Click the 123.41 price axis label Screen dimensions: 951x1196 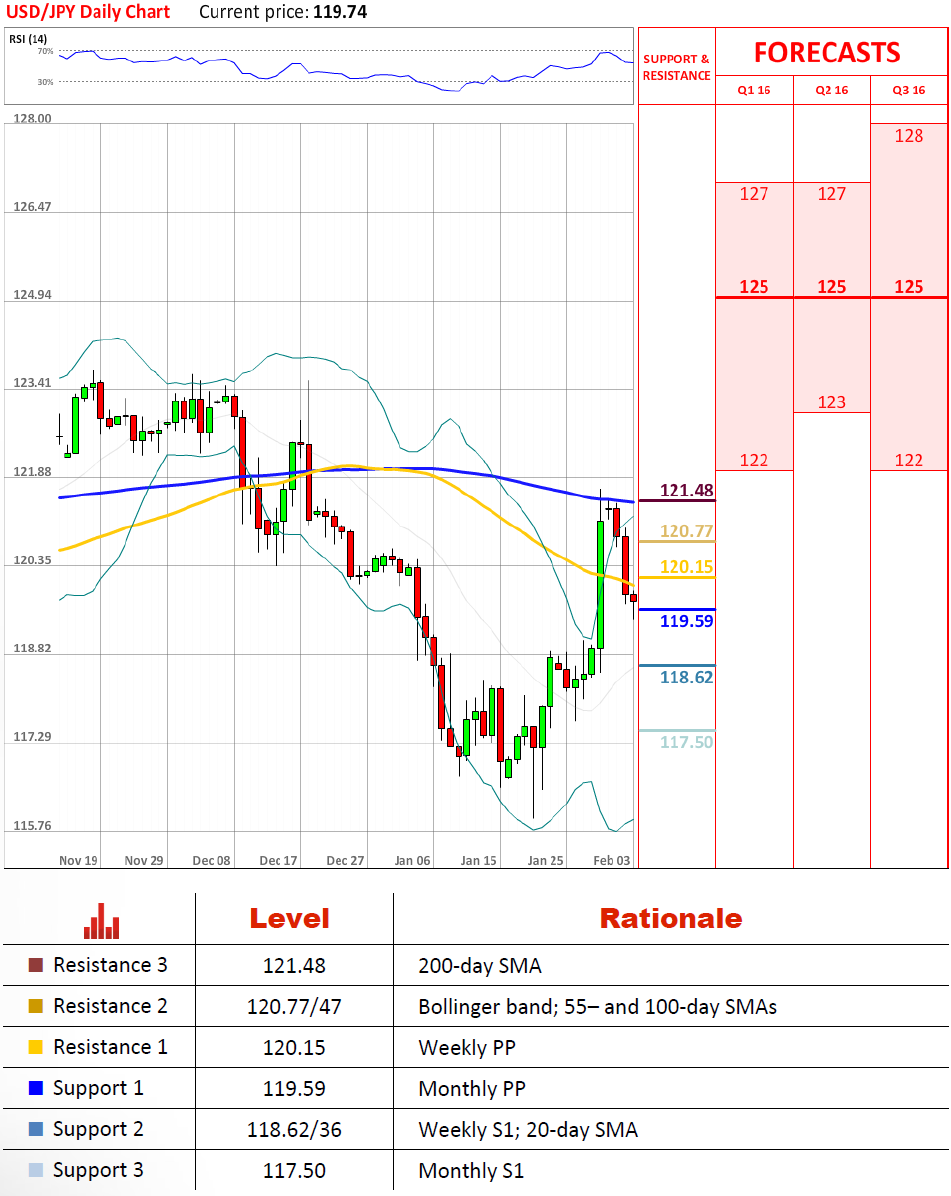pyautogui.click(x=33, y=383)
